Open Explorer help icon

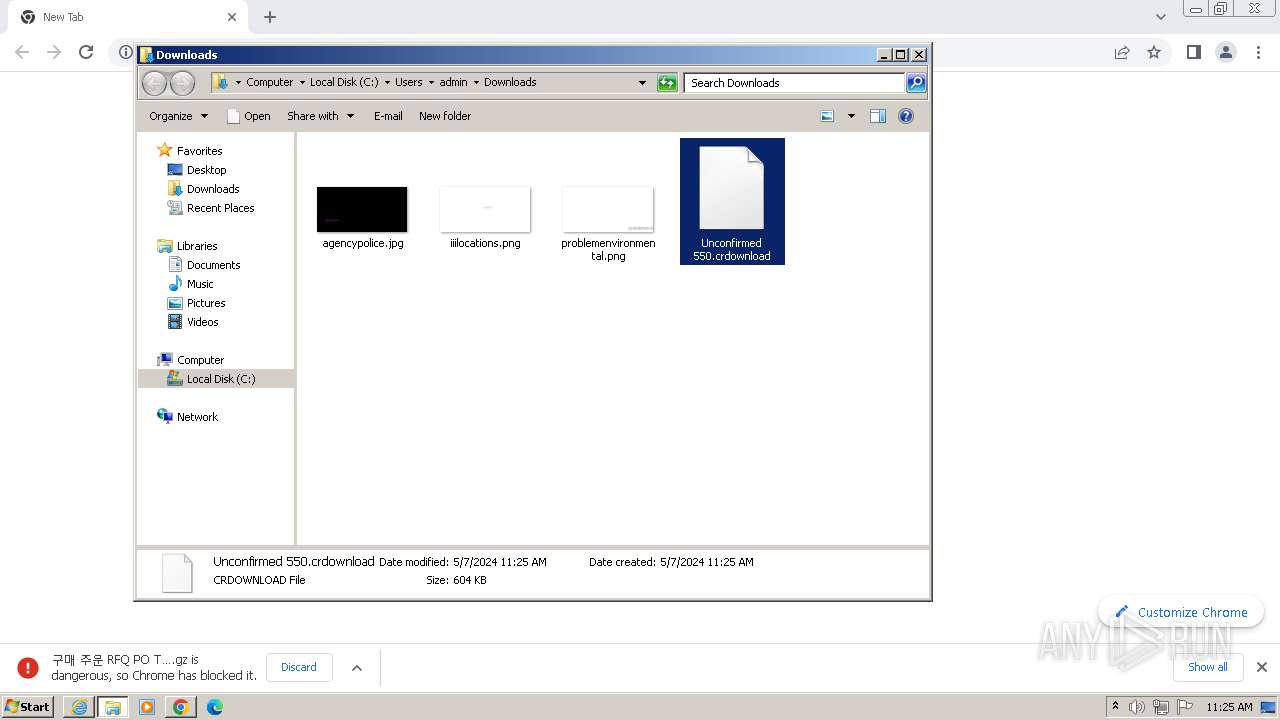pos(906,116)
